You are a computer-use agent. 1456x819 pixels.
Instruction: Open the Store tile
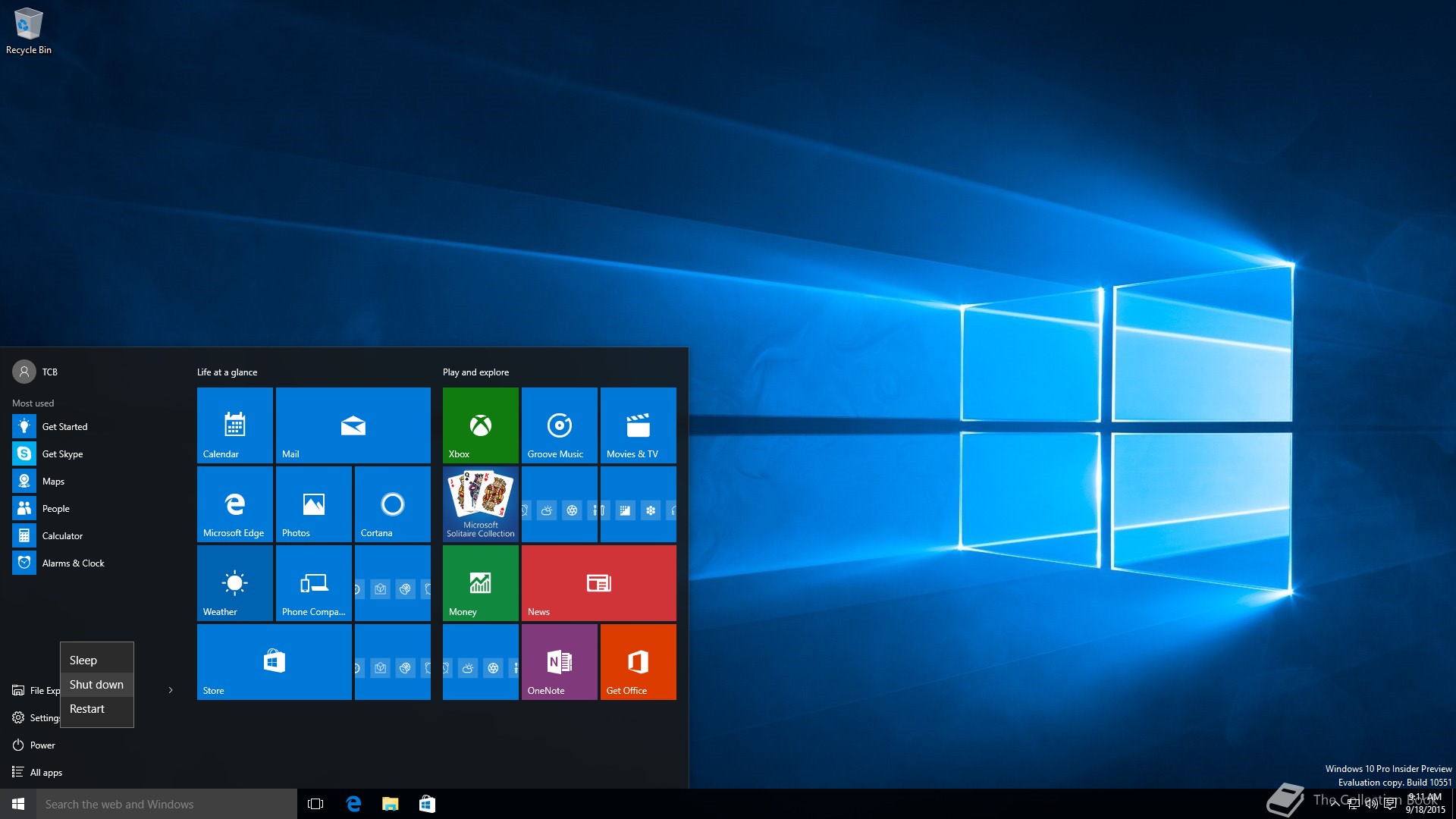274,661
